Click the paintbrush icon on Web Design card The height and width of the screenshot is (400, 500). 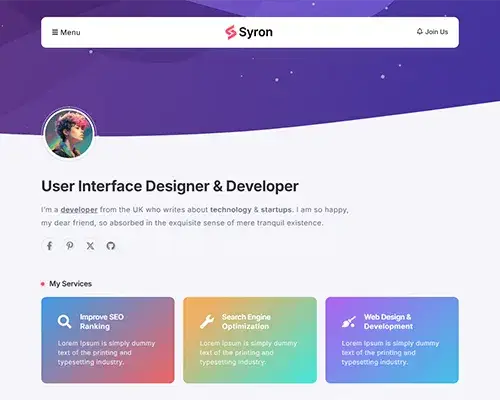click(349, 322)
